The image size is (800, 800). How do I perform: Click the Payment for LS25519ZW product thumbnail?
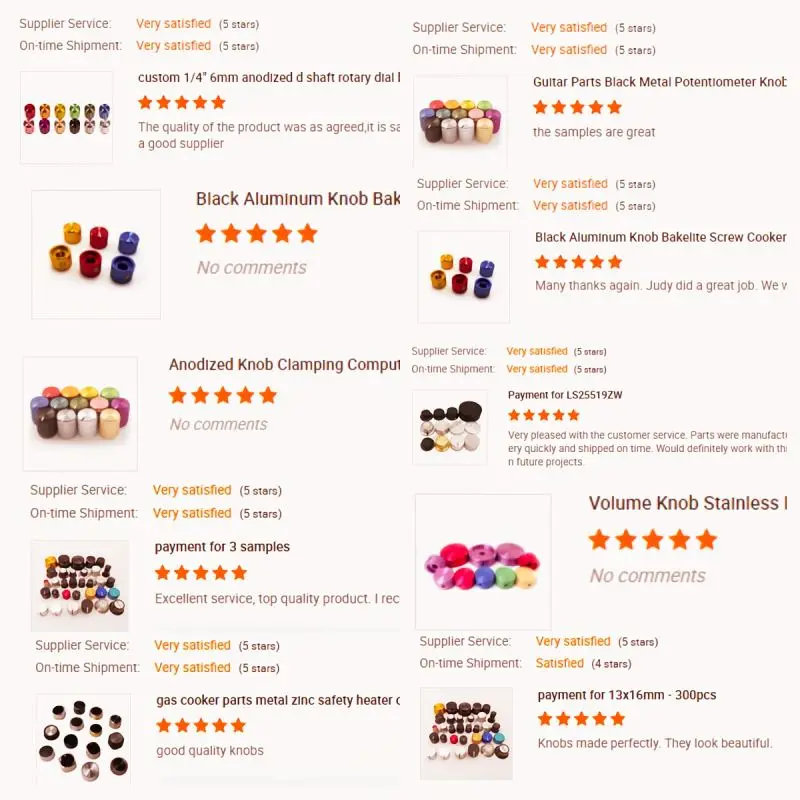[450, 428]
